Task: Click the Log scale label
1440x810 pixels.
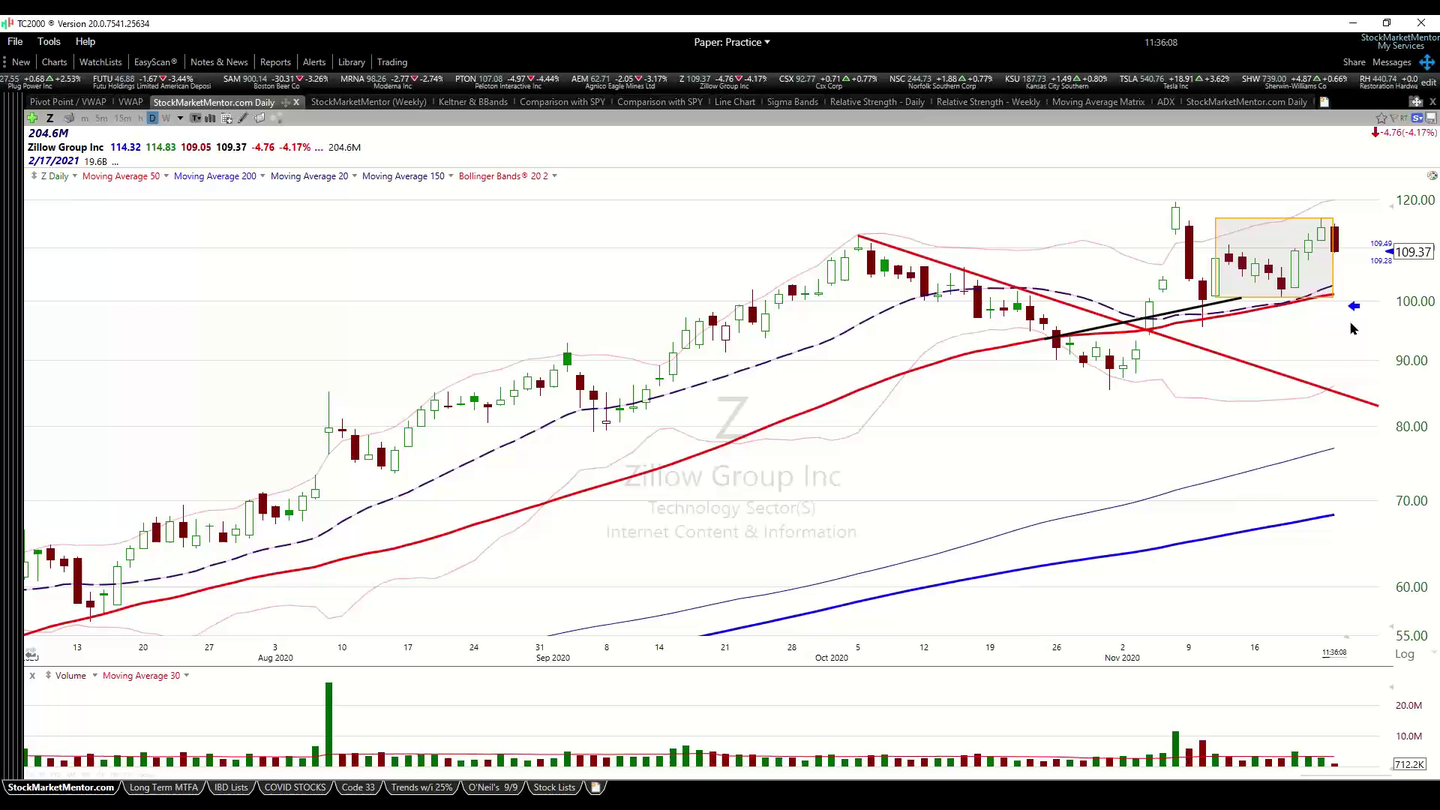Action: click(x=1405, y=654)
